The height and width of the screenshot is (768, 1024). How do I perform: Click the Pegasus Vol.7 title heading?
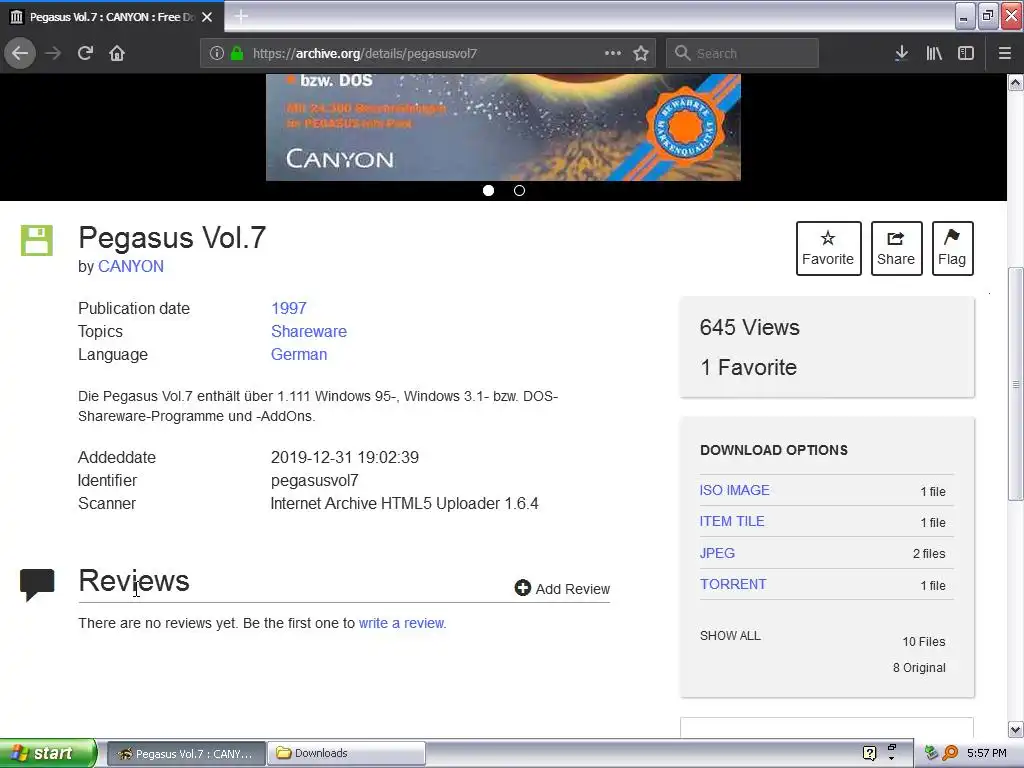coord(172,238)
